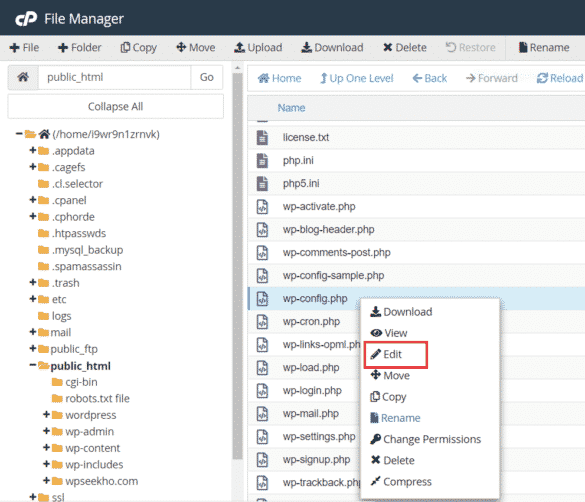Click the wp-login.php file icon

pyautogui.click(x=262, y=390)
